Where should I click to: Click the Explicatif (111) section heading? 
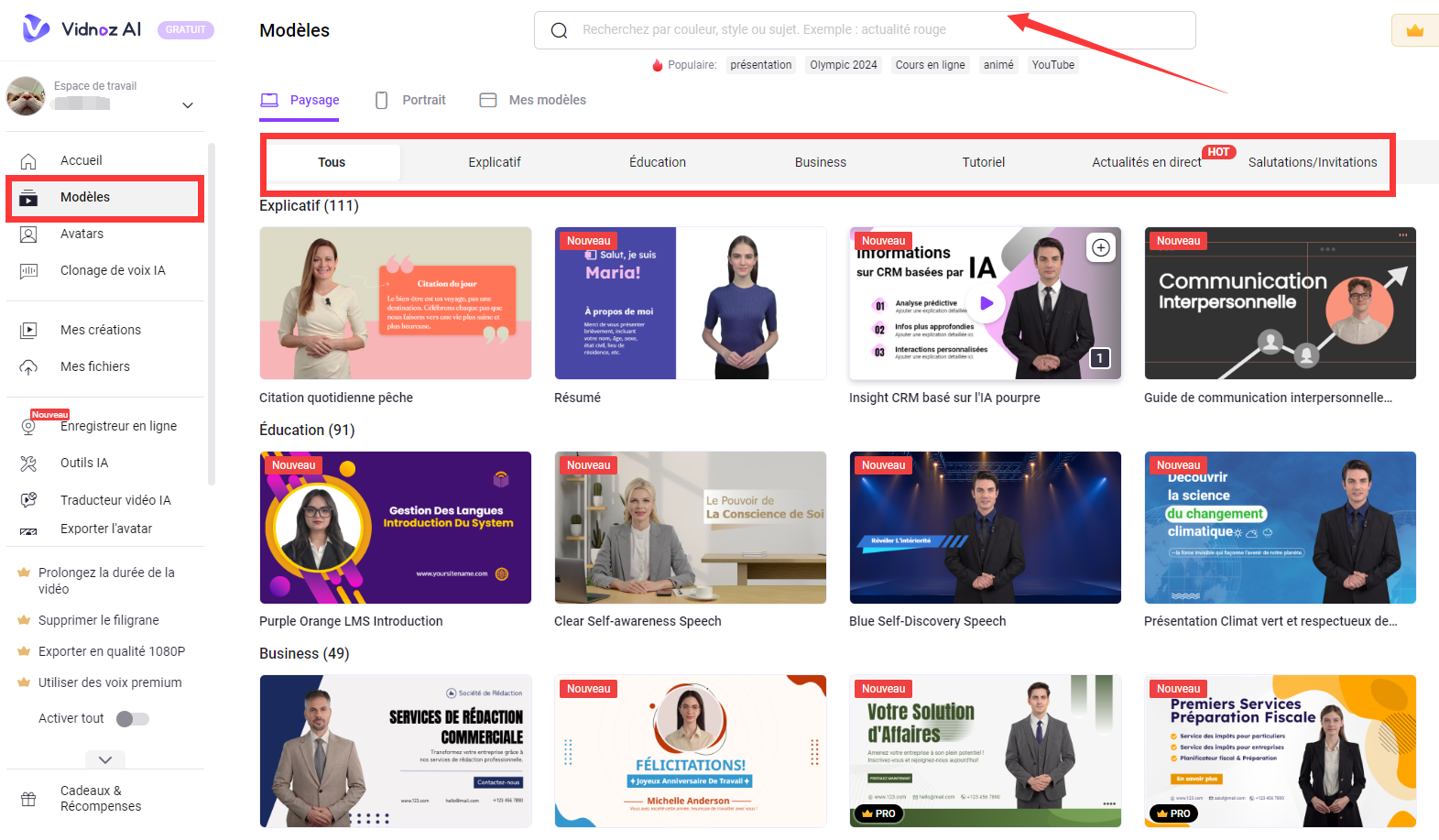coord(309,206)
